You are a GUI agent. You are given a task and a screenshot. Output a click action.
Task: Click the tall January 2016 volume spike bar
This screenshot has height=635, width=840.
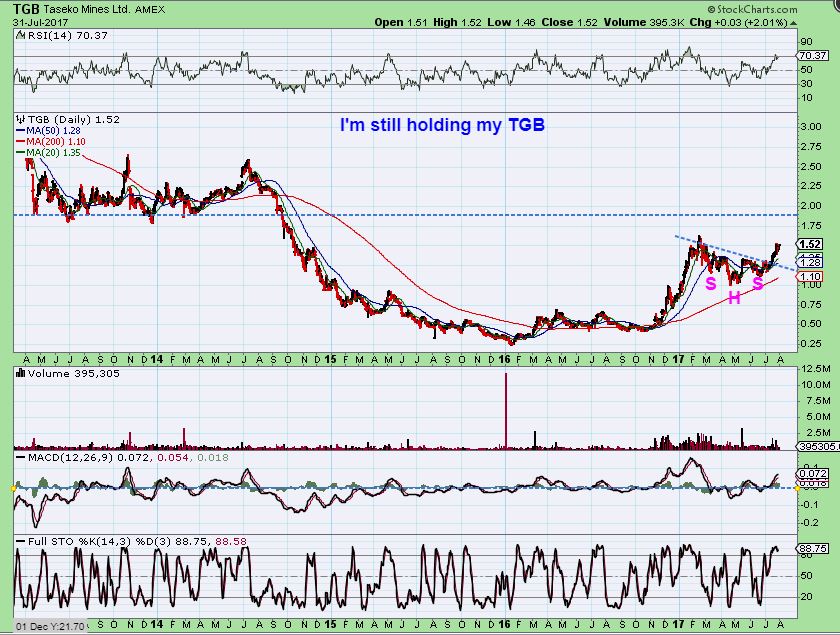(x=505, y=410)
